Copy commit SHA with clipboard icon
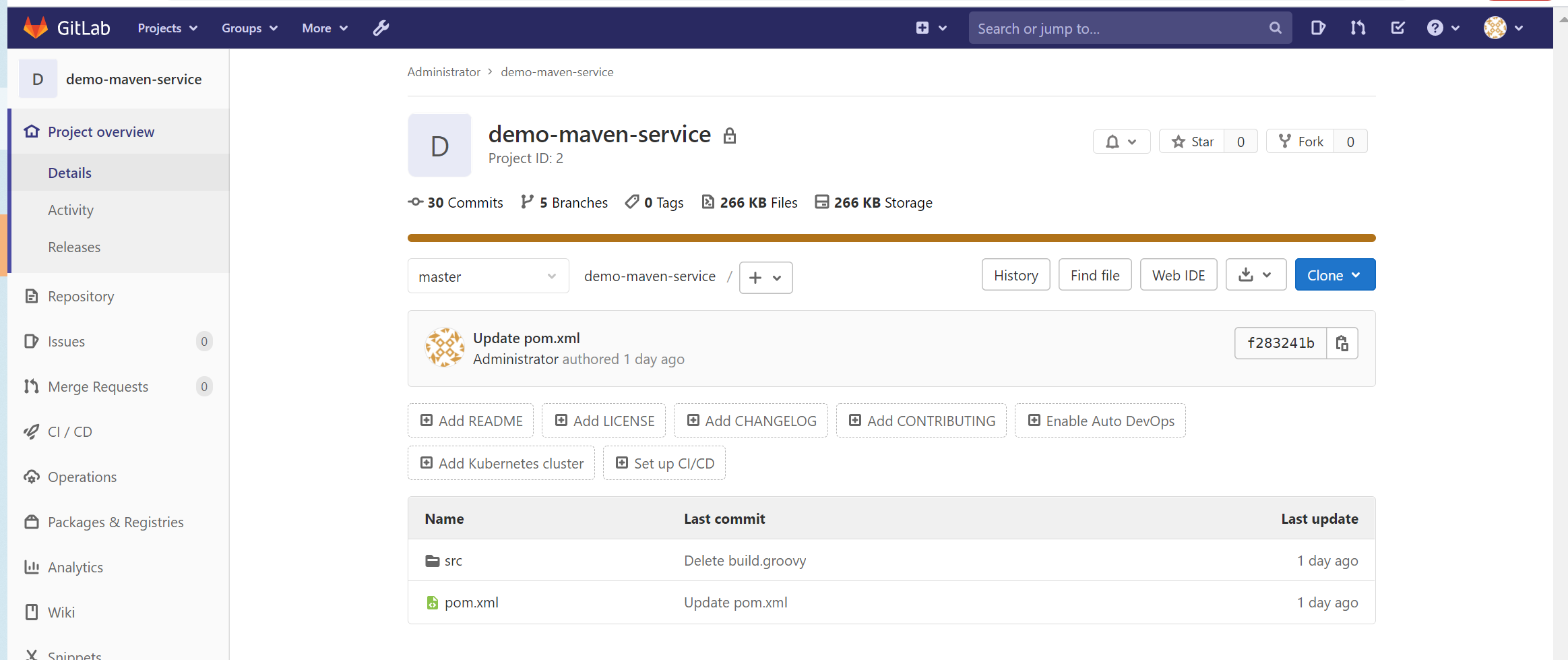 (1342, 343)
